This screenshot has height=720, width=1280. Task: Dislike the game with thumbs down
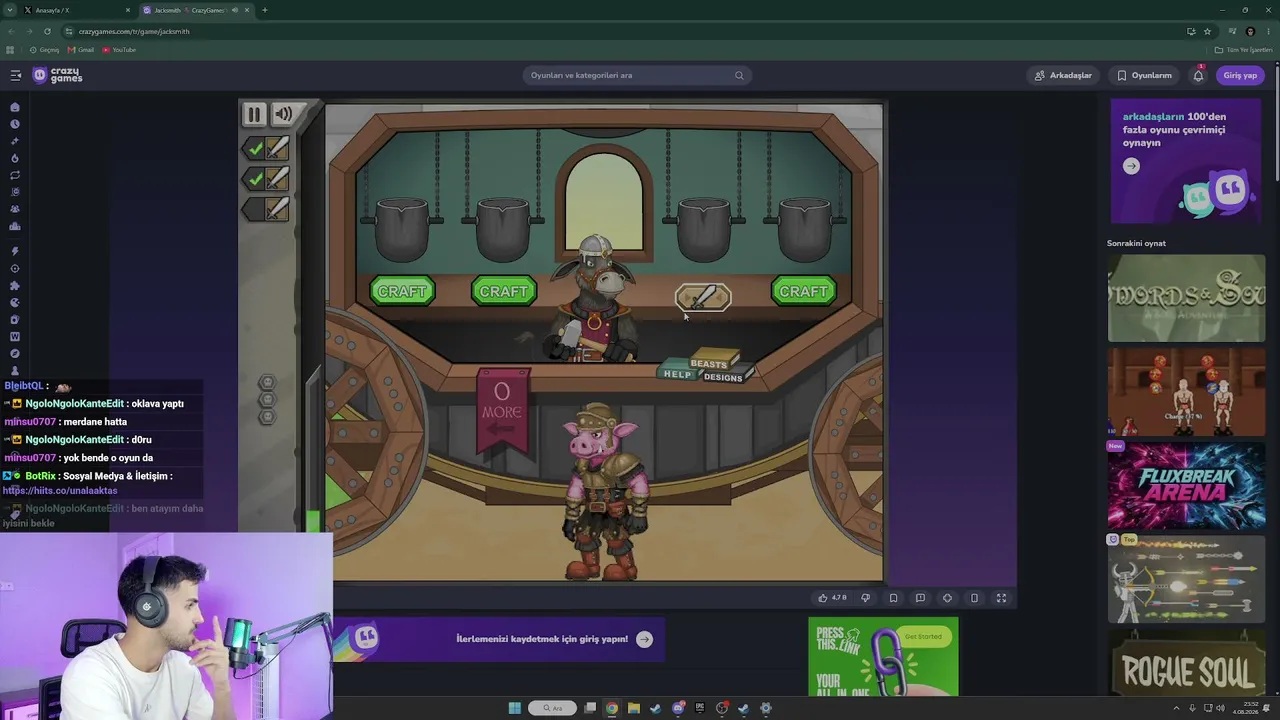click(866, 598)
